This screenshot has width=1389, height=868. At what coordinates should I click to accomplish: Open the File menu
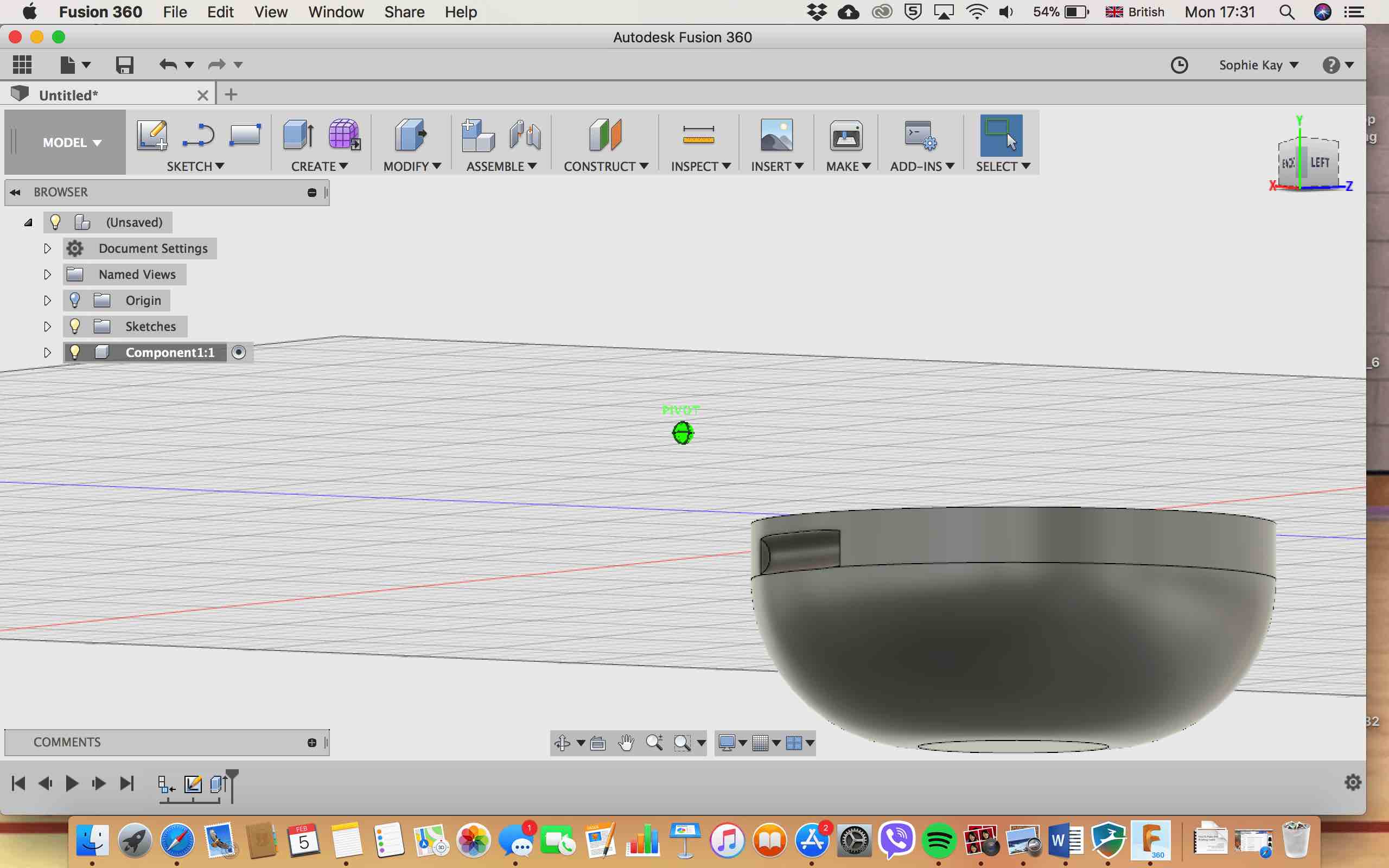(x=175, y=12)
